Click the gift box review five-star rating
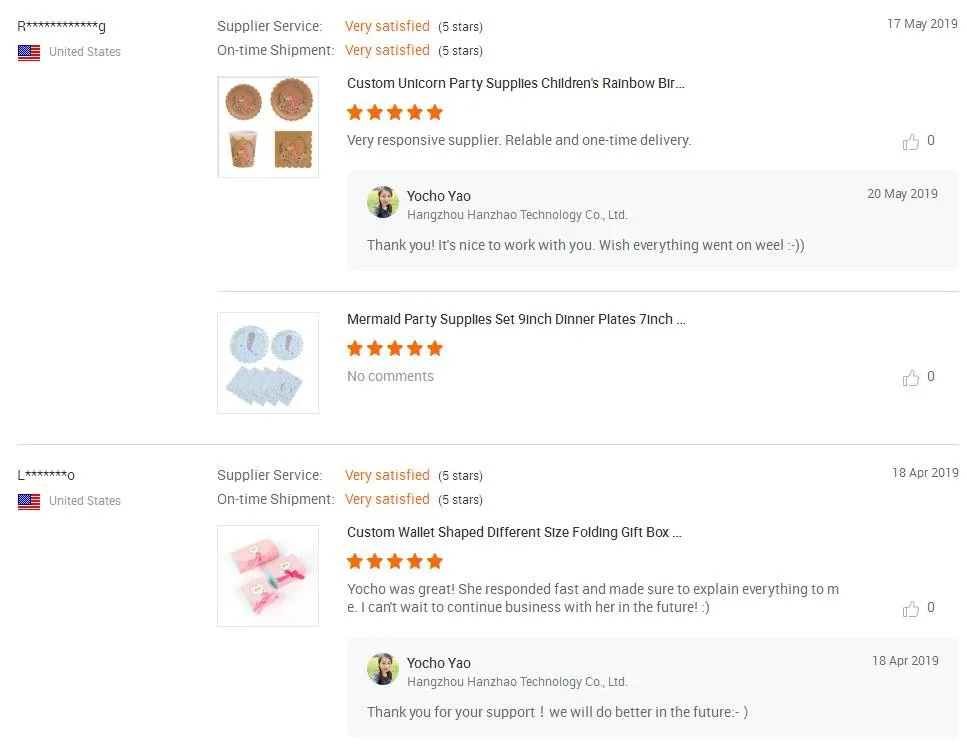The image size is (967, 745). [x=394, y=562]
